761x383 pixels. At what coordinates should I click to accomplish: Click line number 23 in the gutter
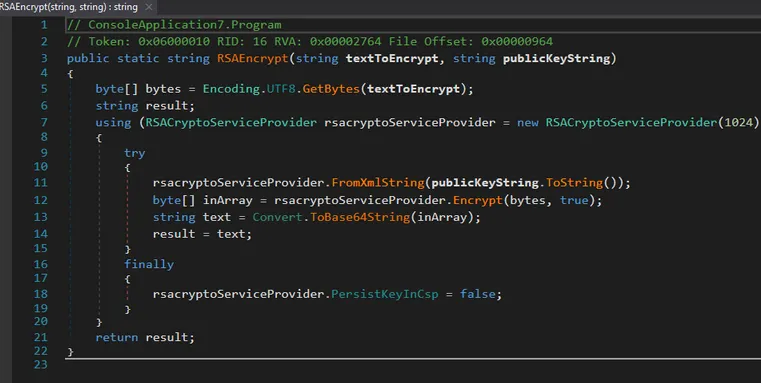(41, 365)
